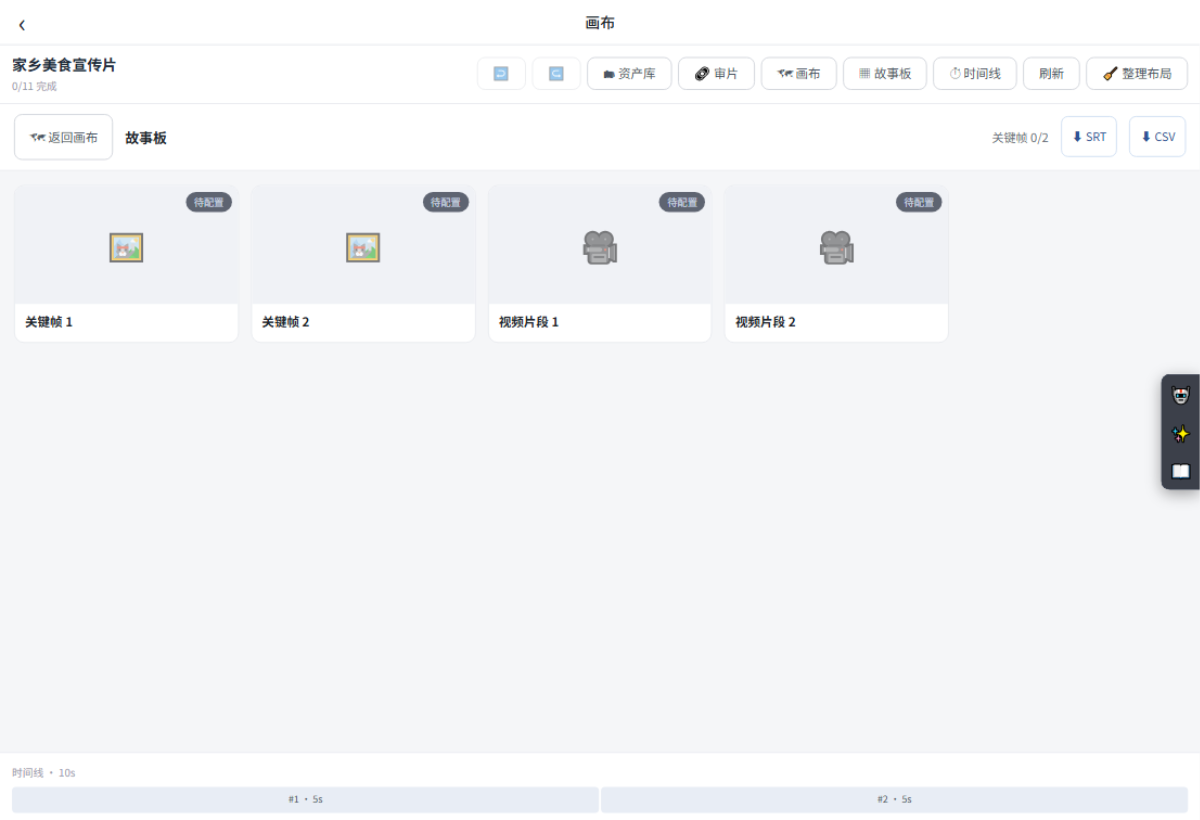The height and width of the screenshot is (820, 1200).
Task: Go back using the top-left arrow
Action: tap(22, 25)
